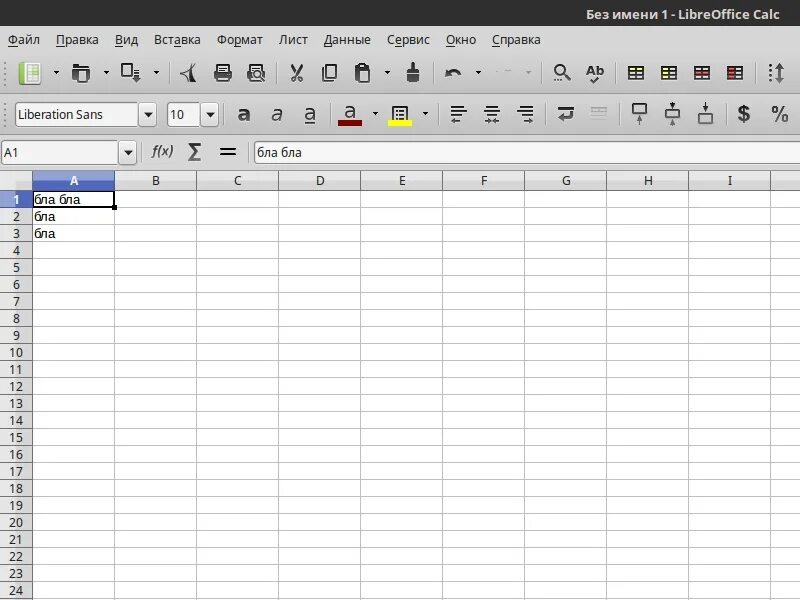
Task: Click the Open file icon
Action: click(x=81, y=73)
